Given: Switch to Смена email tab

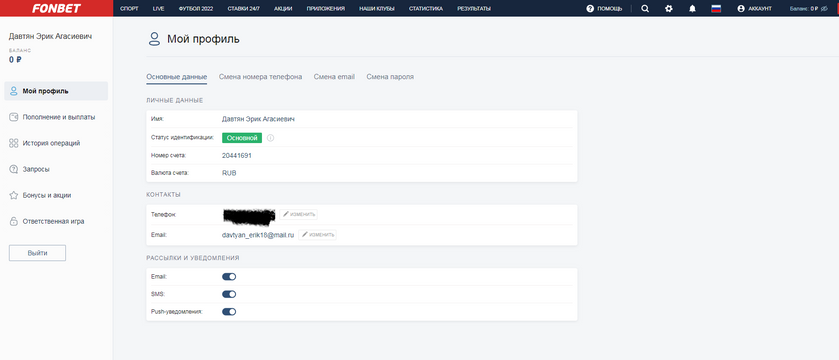Looking at the screenshot, I should 334,77.
